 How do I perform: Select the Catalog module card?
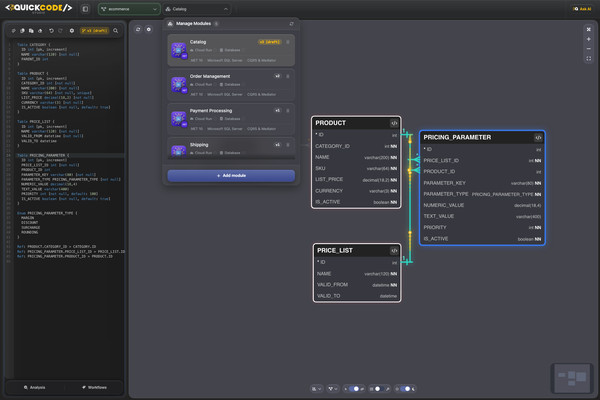(x=231, y=50)
